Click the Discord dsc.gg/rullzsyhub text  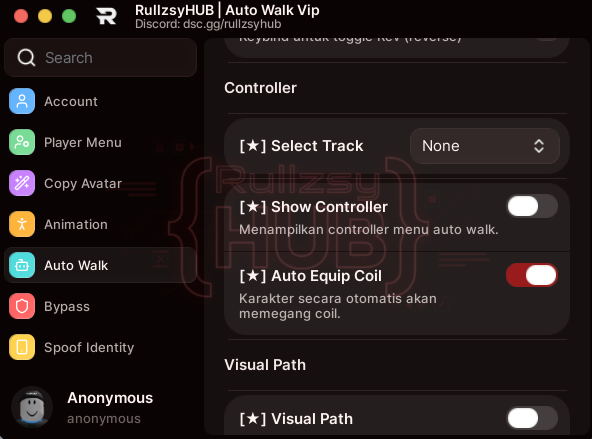pos(208,24)
